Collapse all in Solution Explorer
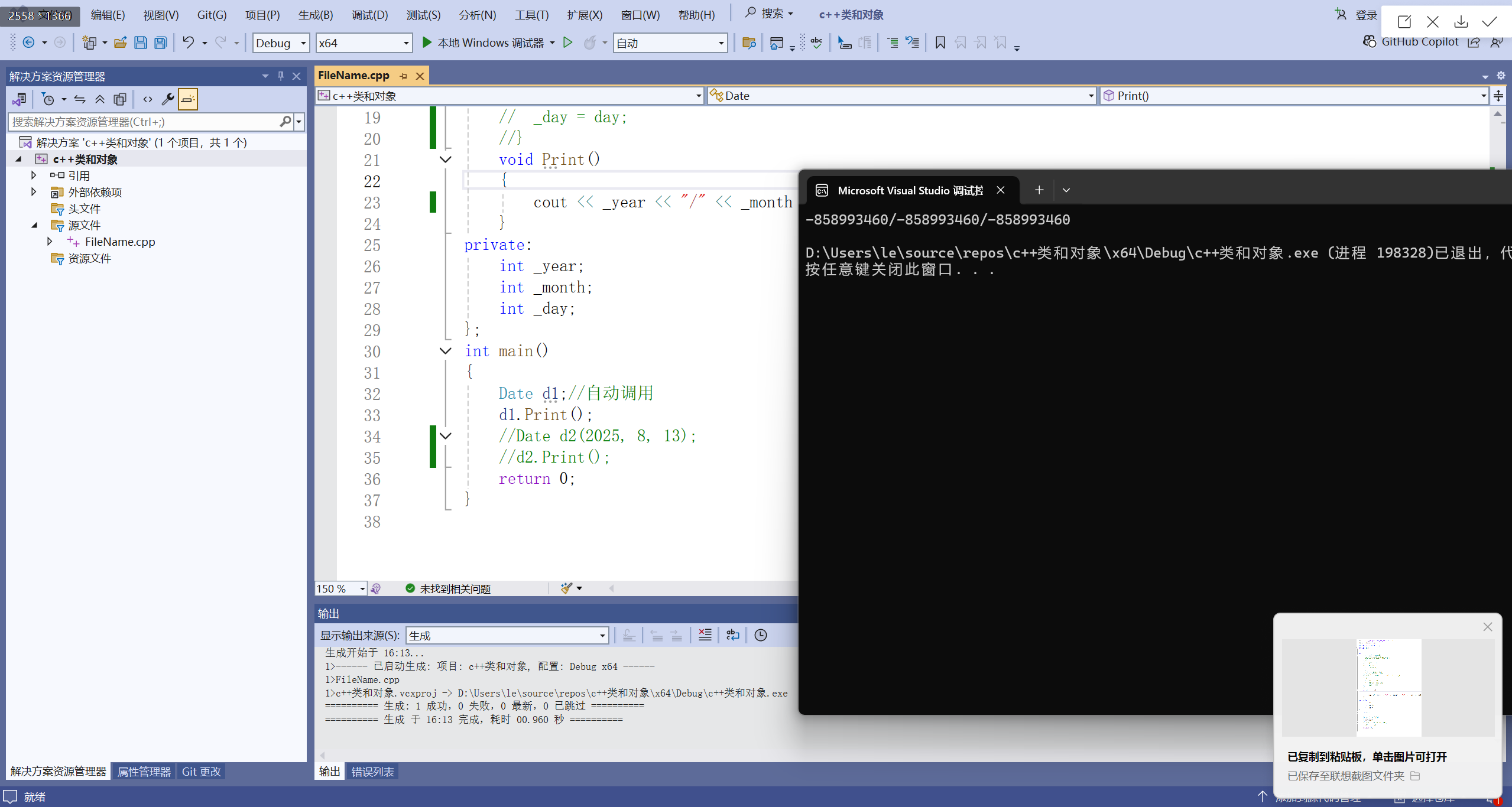1512x807 pixels. click(x=100, y=99)
